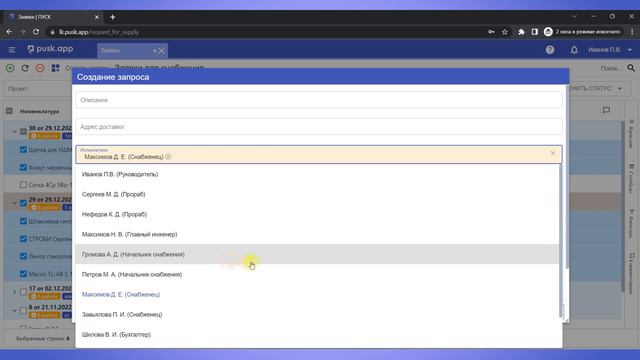
Task: Bookmark this page with the star
Action: pos(505,32)
